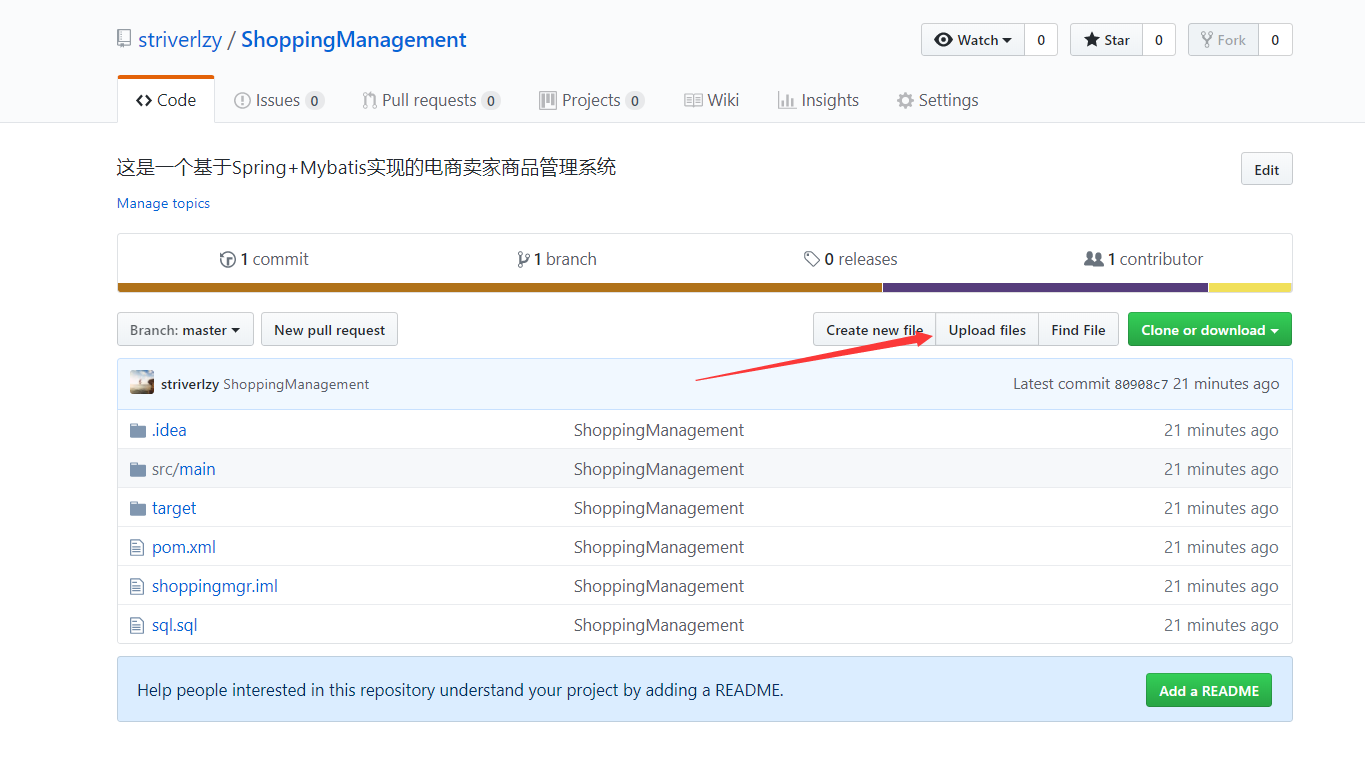Click the .idea folder icon

tap(138, 430)
